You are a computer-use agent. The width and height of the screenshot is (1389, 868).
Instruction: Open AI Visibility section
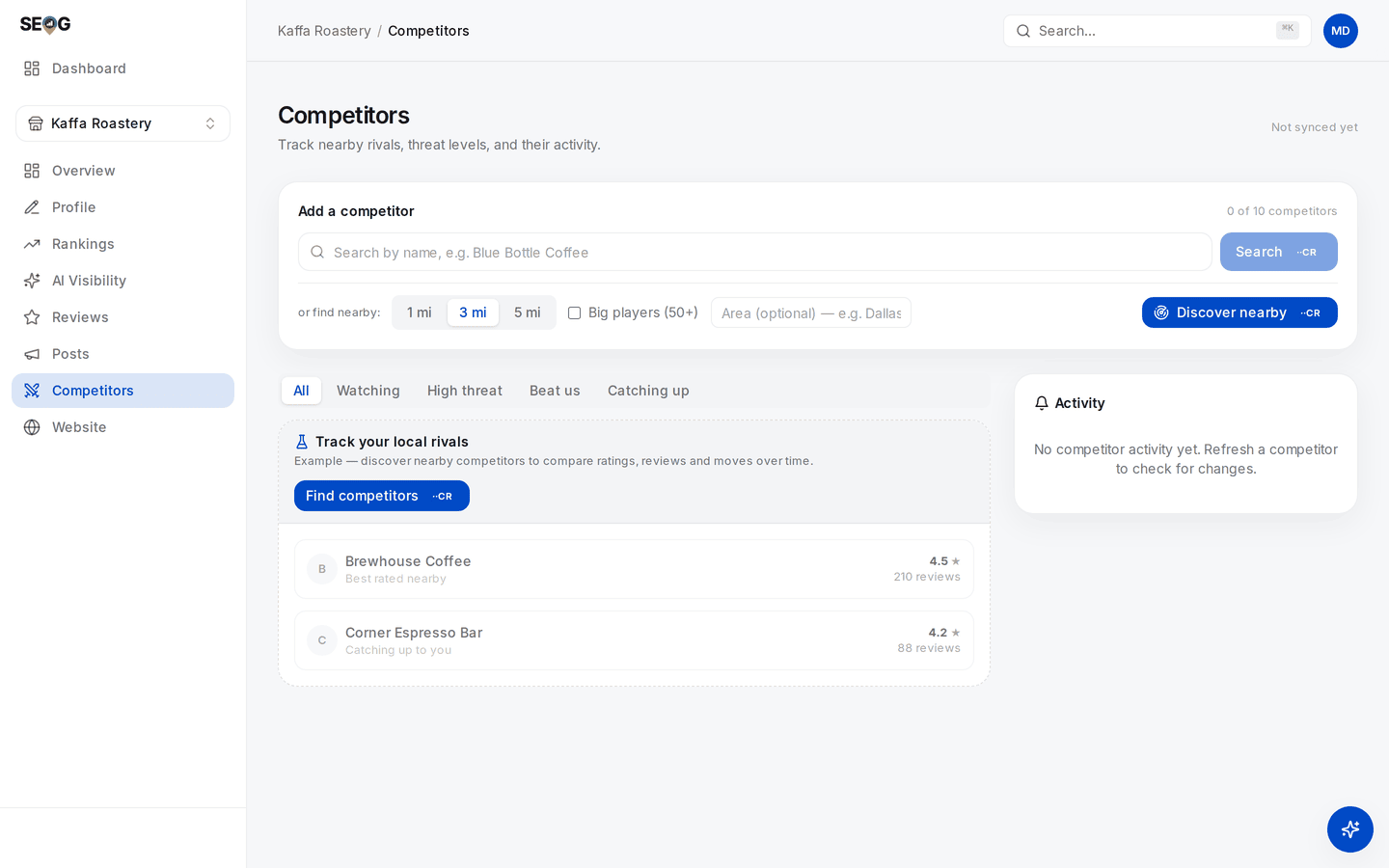coord(123,281)
